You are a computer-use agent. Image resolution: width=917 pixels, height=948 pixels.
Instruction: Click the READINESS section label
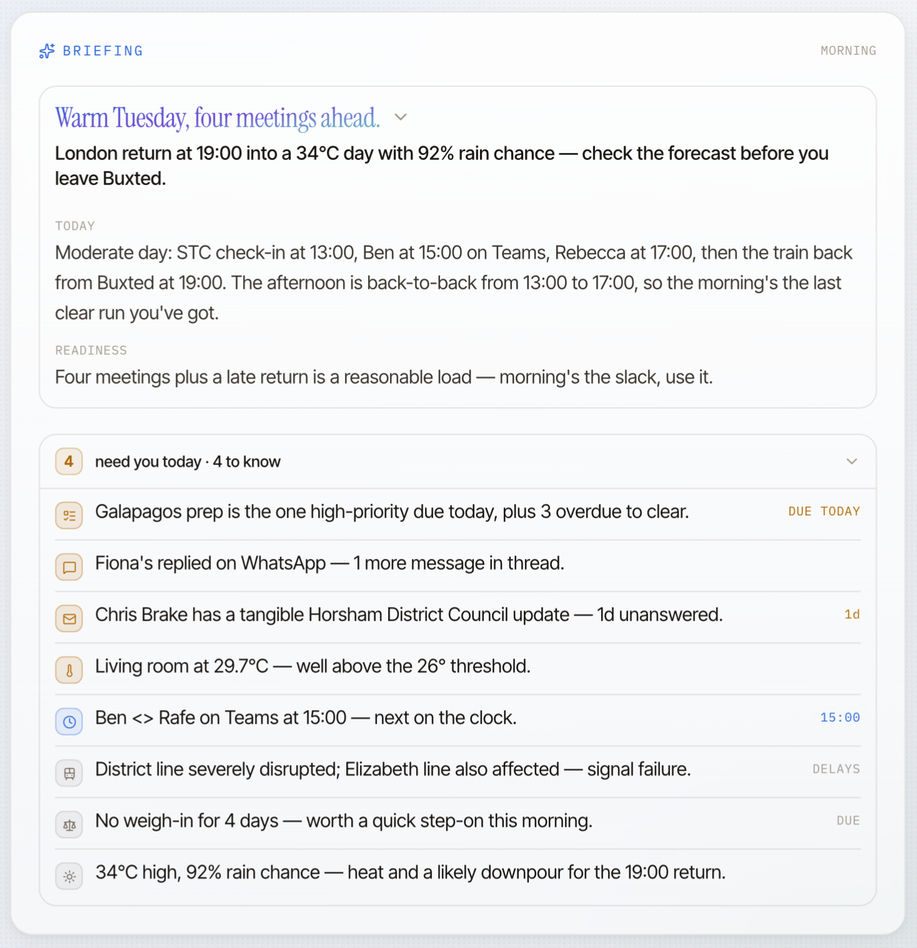tap(91, 351)
